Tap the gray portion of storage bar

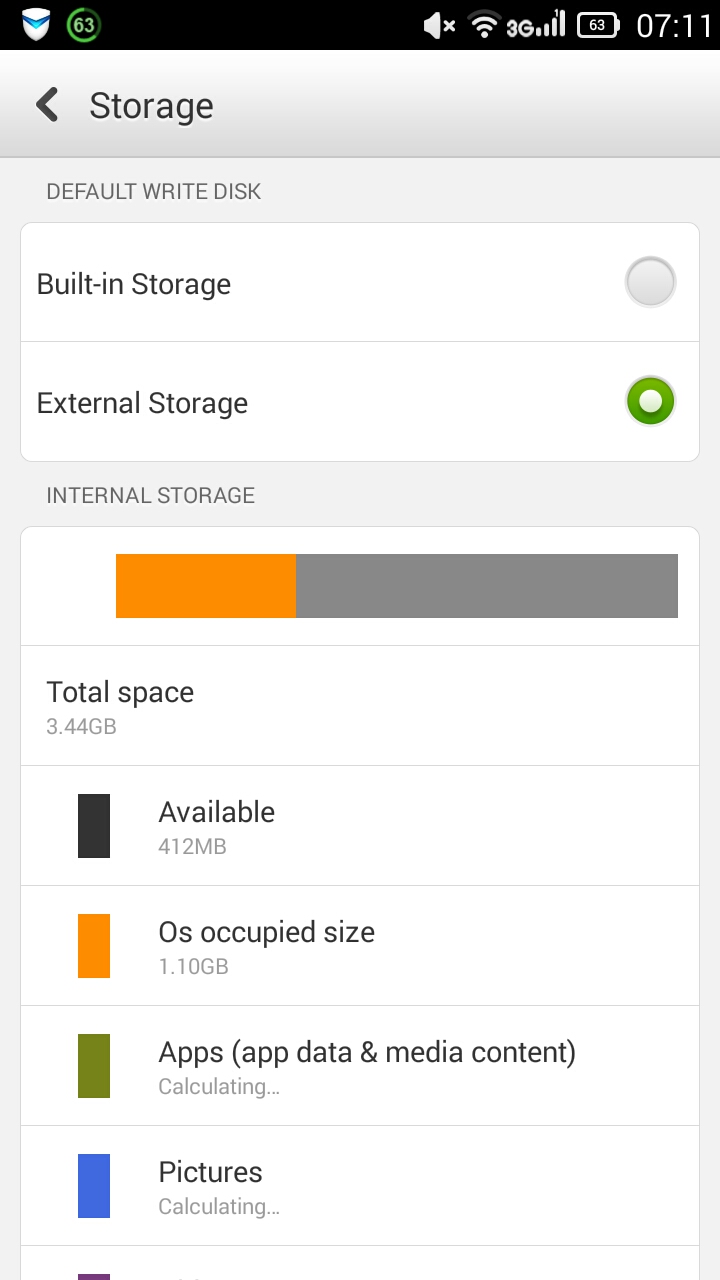[486, 586]
